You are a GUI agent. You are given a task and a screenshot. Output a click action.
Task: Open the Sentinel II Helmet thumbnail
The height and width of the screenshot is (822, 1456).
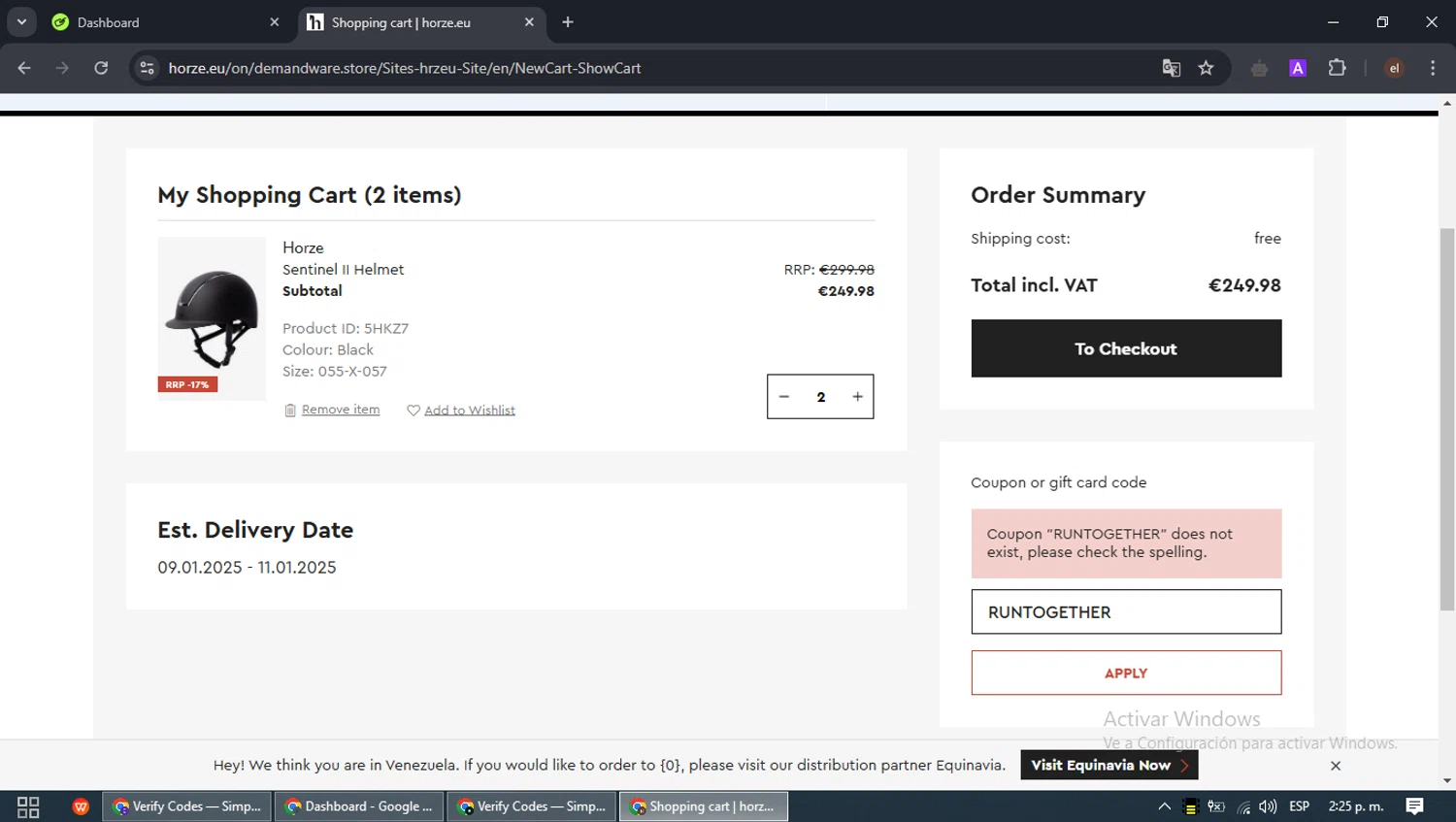point(212,318)
